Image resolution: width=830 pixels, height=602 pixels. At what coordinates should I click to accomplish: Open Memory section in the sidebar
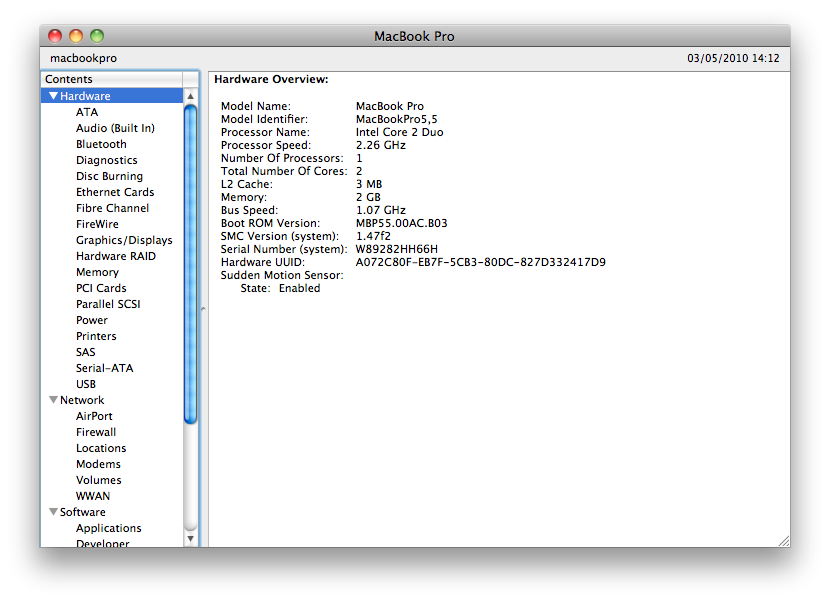coord(97,272)
